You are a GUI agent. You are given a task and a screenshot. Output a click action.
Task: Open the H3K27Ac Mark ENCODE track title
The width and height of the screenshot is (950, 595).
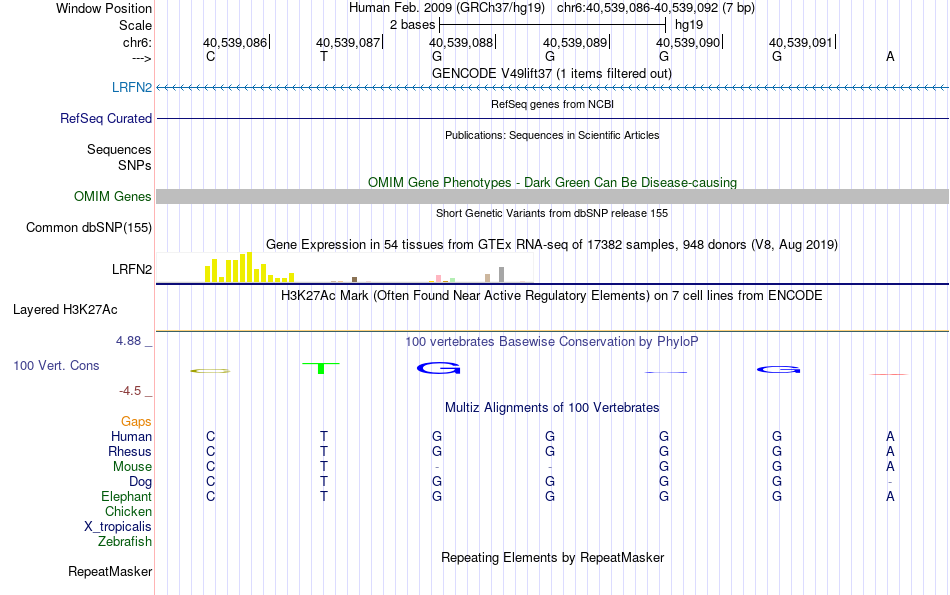(551, 296)
